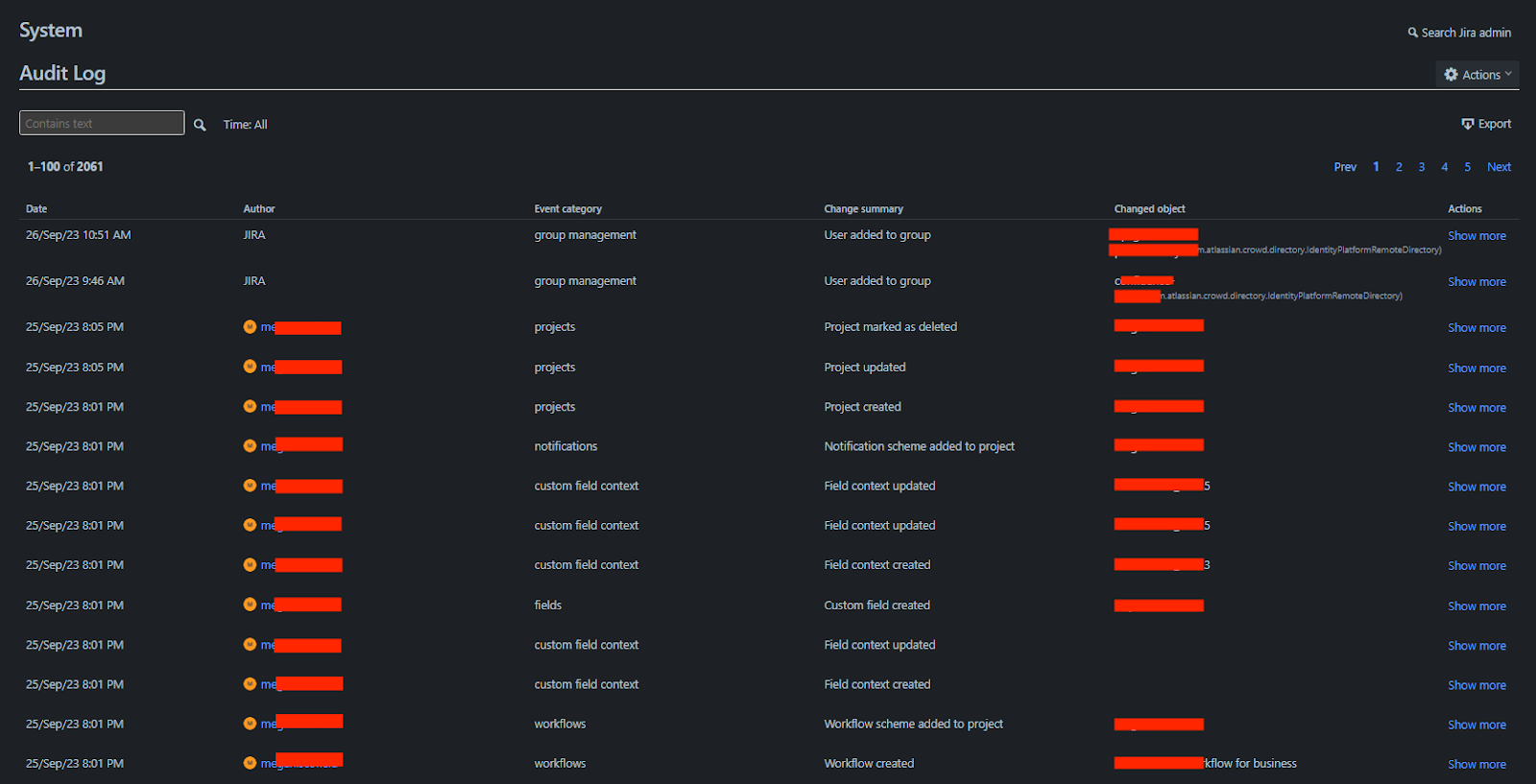Click the Next page link

[1499, 167]
